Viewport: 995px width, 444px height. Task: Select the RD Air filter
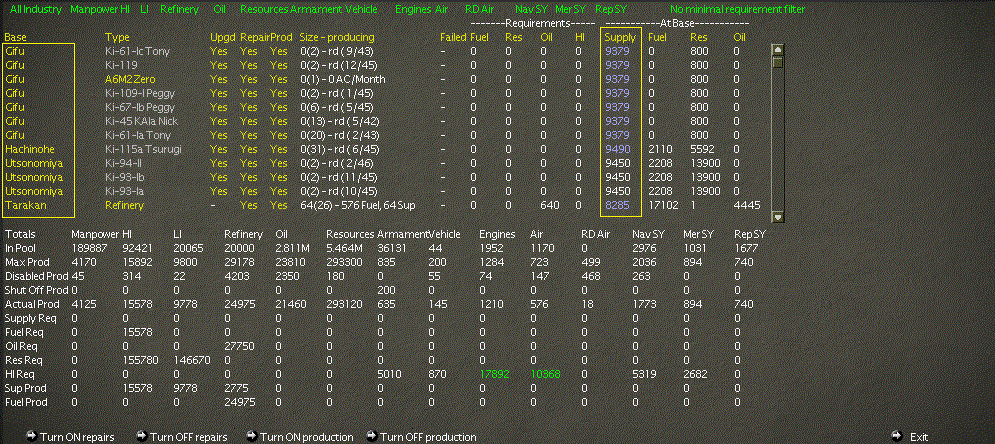tap(480, 10)
